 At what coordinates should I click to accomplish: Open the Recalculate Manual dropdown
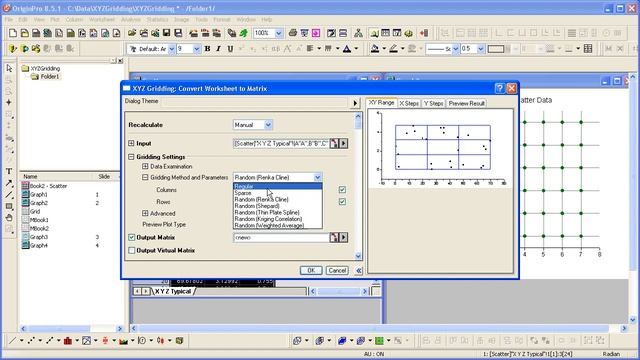pyautogui.click(x=268, y=125)
